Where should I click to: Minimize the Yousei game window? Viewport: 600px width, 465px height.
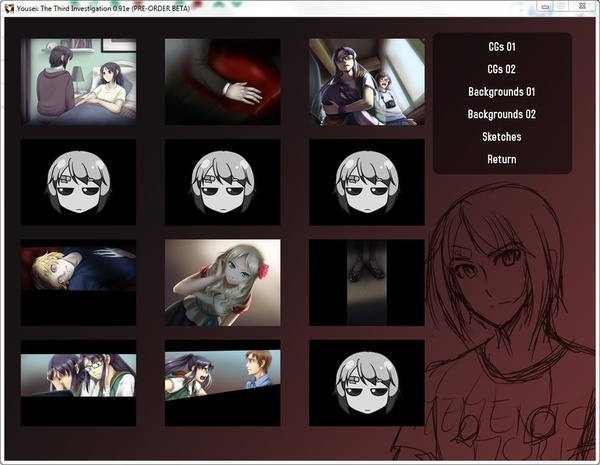tap(545, 7)
